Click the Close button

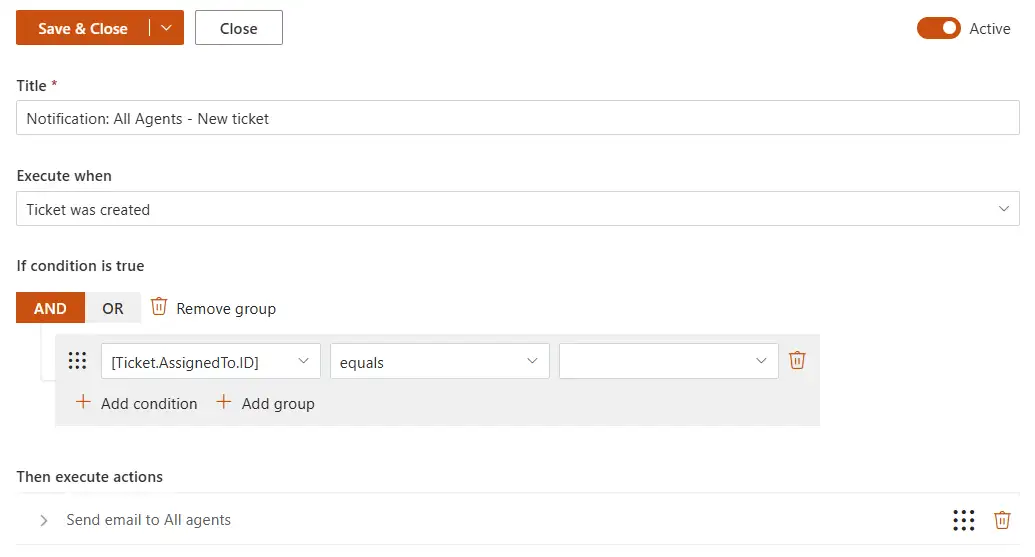pyautogui.click(x=239, y=28)
